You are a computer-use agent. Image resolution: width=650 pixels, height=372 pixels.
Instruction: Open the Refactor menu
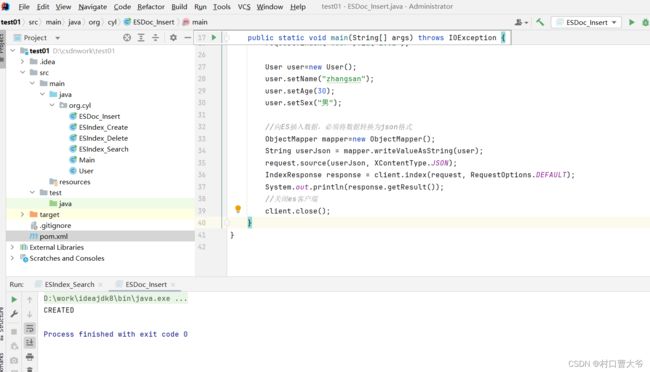point(151,7)
